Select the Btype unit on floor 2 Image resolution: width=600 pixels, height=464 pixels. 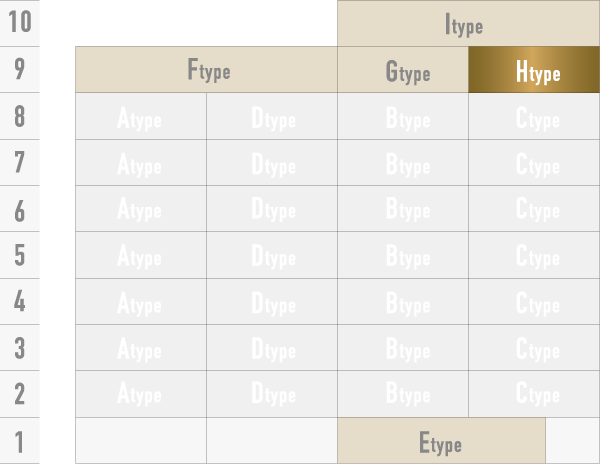(403, 393)
